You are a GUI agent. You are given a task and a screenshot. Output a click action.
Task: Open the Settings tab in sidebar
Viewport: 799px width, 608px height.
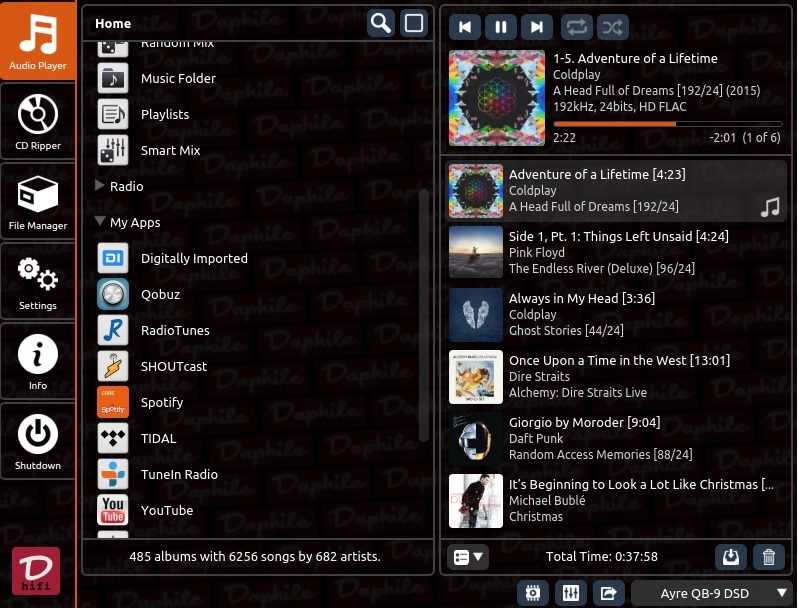38,281
